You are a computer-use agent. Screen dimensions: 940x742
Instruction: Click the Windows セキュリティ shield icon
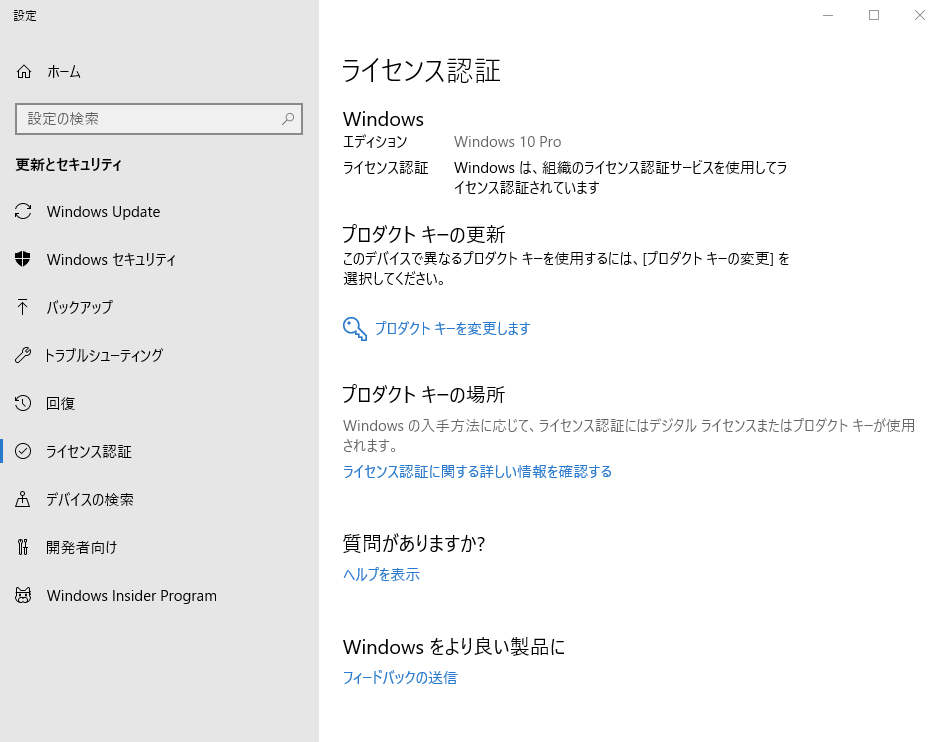pos(23,259)
